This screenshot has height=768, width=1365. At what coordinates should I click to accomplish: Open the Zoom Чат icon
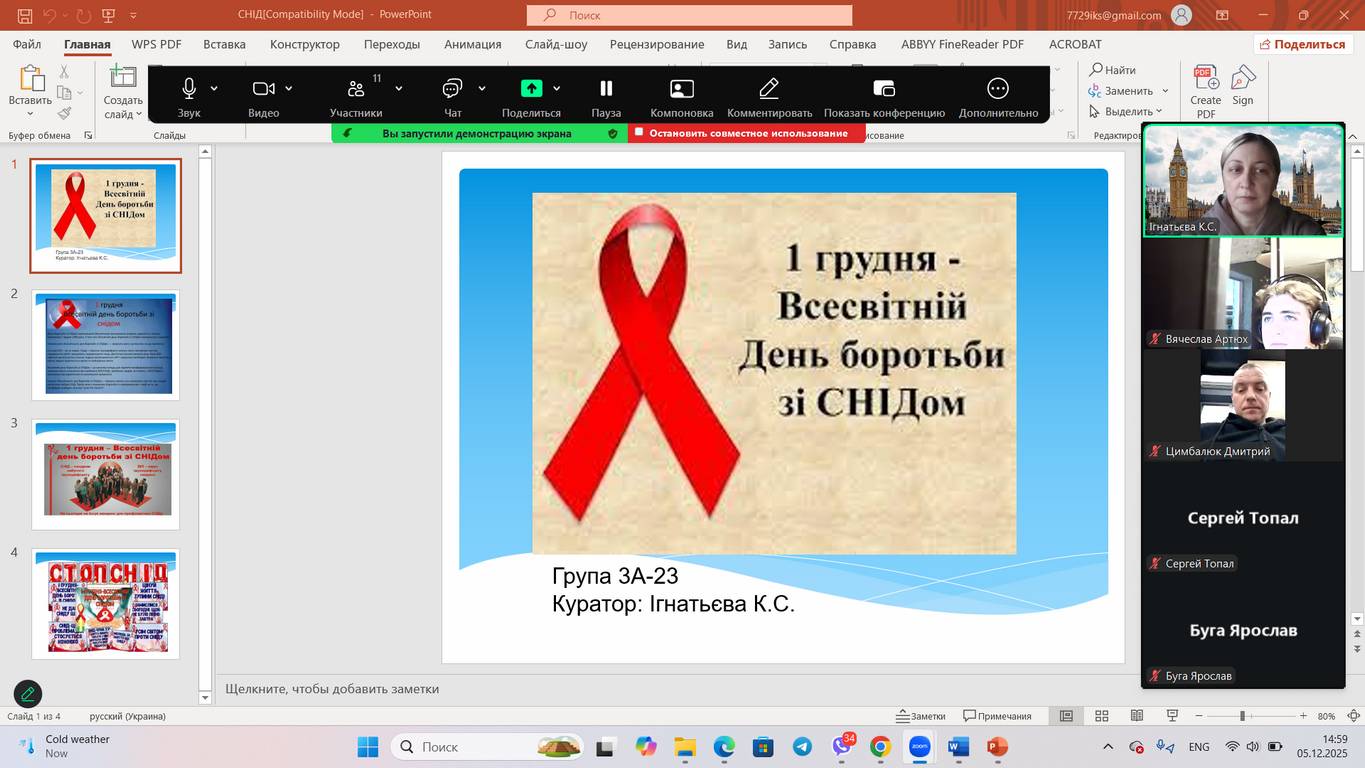[452, 89]
